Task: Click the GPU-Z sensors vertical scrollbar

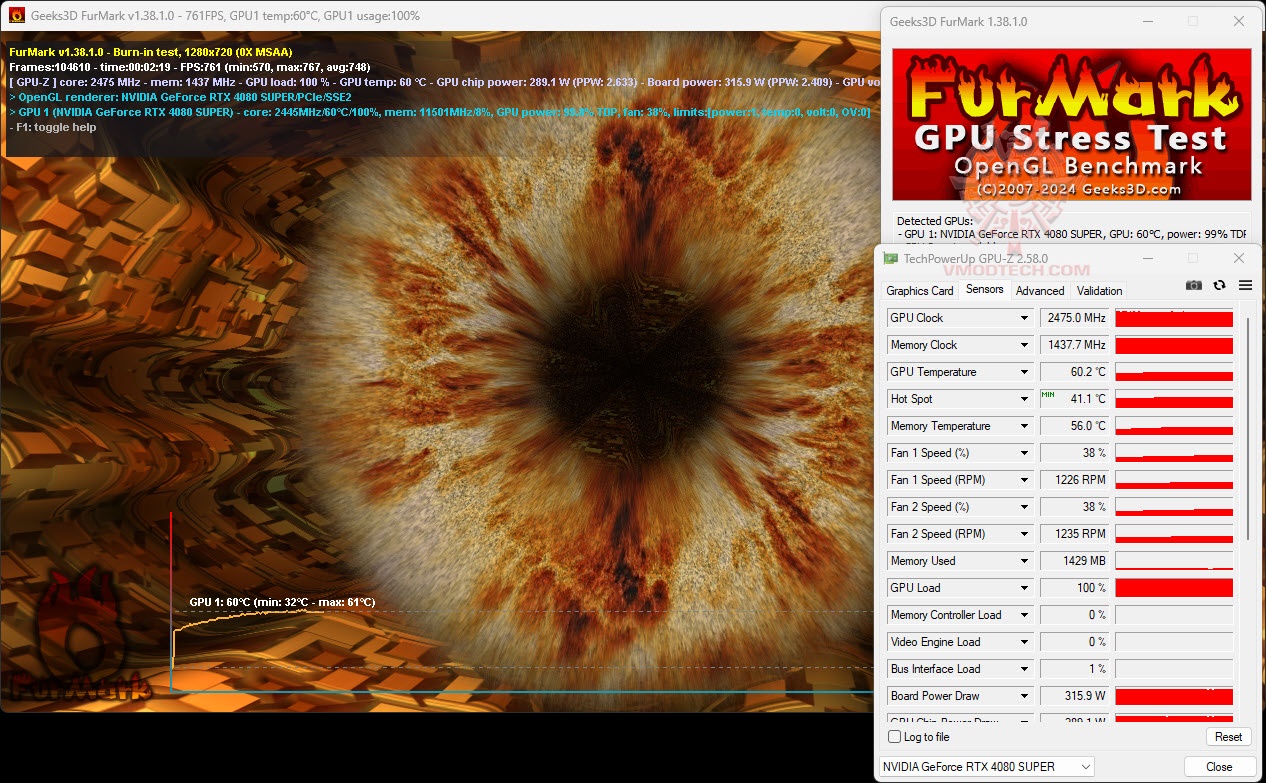Action: pos(1247,430)
